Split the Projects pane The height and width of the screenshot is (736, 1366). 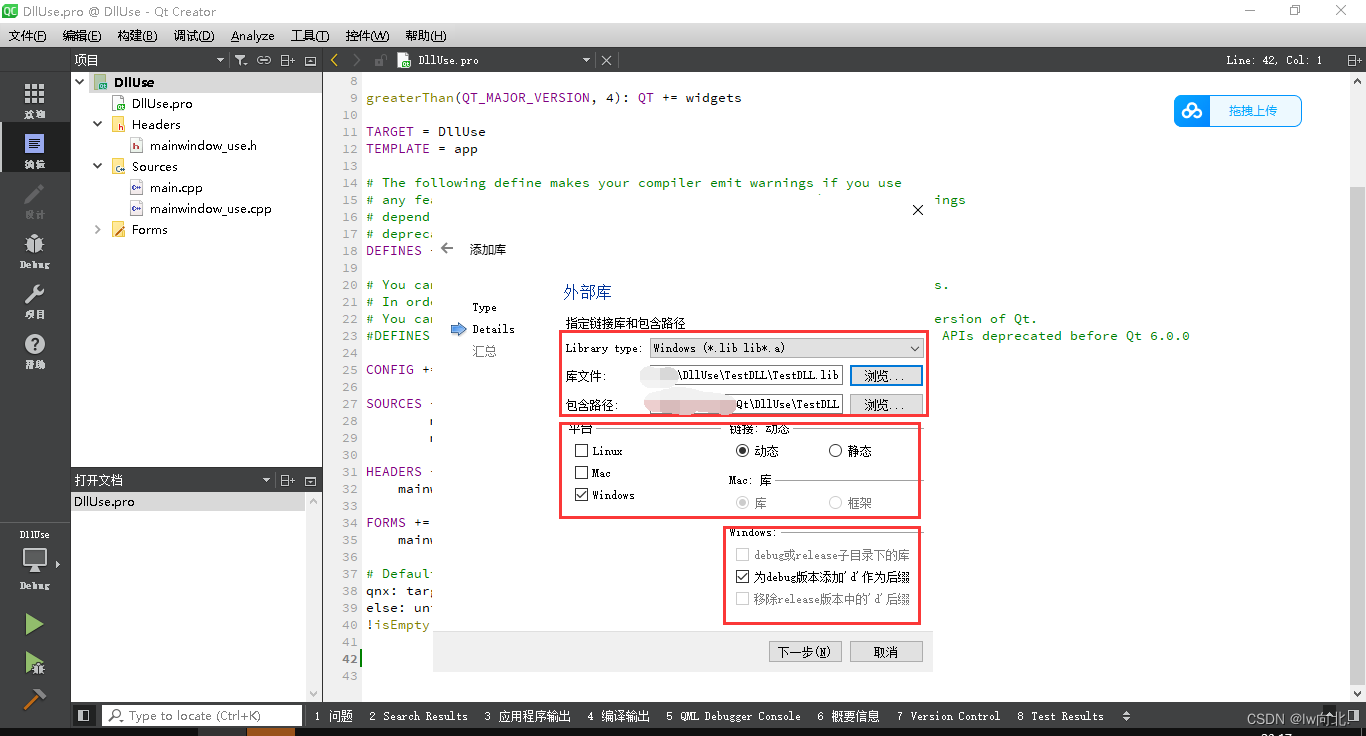(x=288, y=60)
